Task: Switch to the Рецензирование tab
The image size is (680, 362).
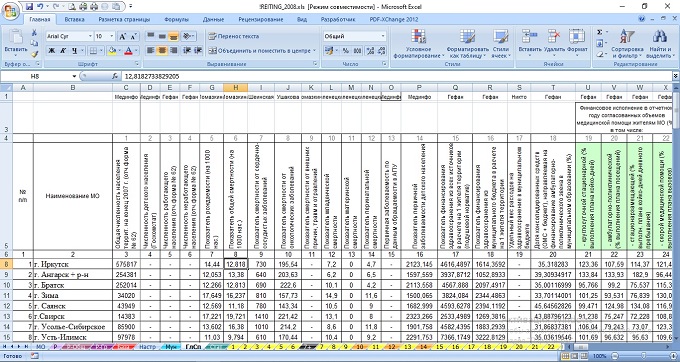Action: click(x=261, y=20)
